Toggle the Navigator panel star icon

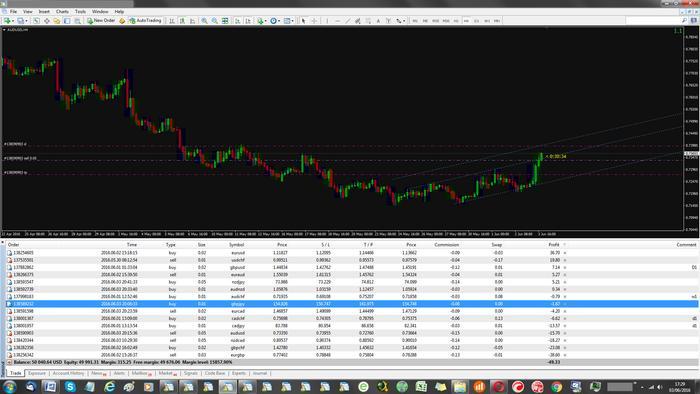pos(57,21)
